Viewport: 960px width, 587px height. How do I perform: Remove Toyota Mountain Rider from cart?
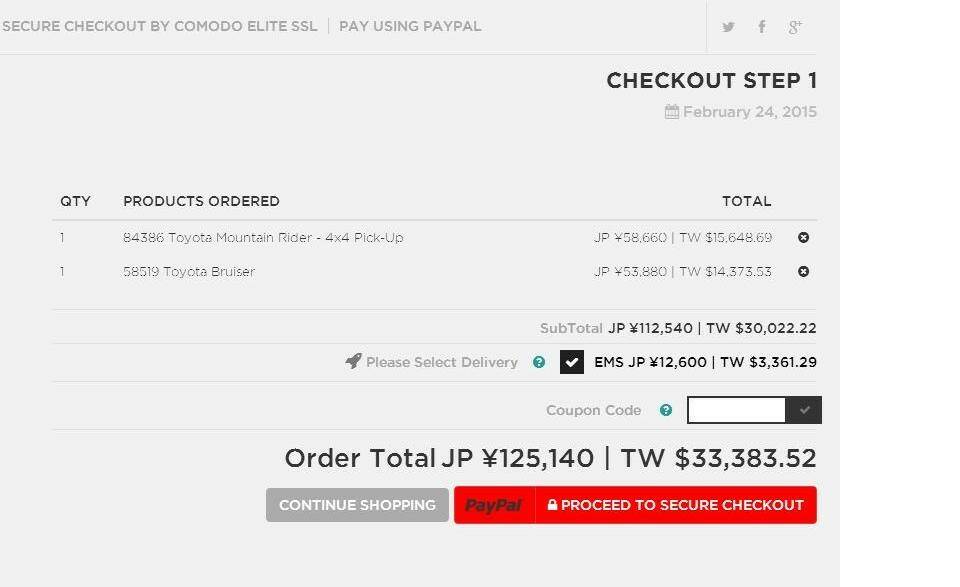click(803, 237)
